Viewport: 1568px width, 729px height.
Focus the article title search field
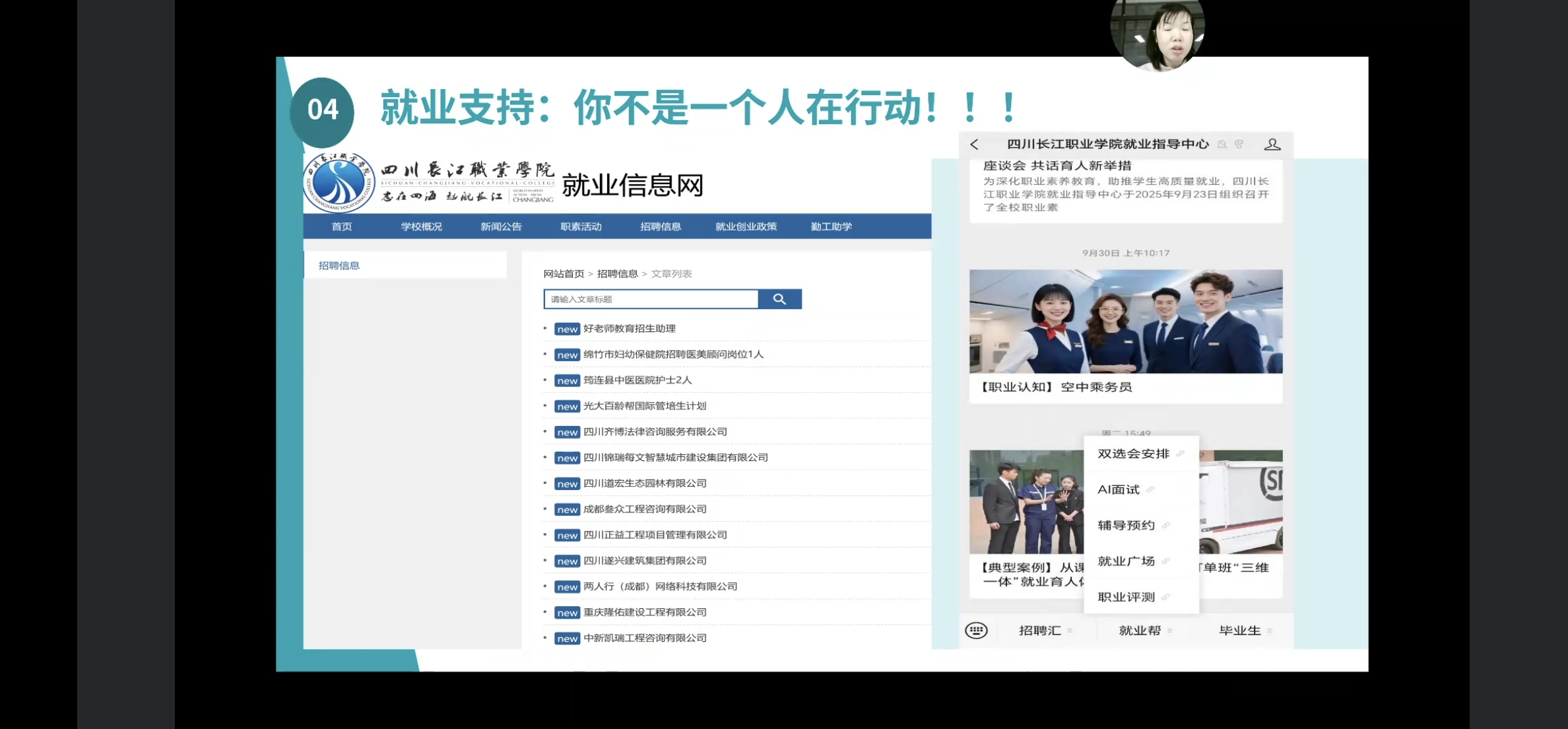tap(651, 299)
